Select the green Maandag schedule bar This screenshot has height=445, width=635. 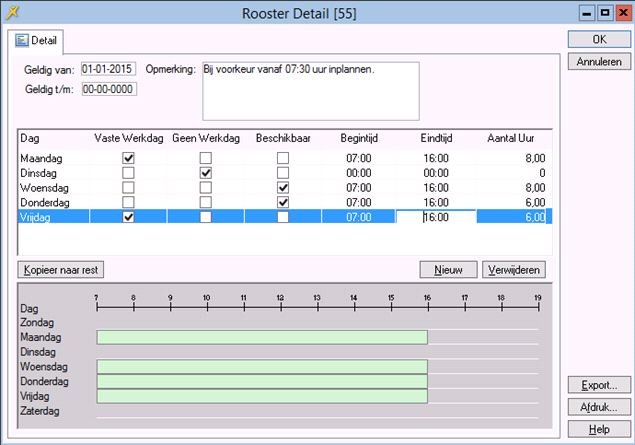coord(261,338)
